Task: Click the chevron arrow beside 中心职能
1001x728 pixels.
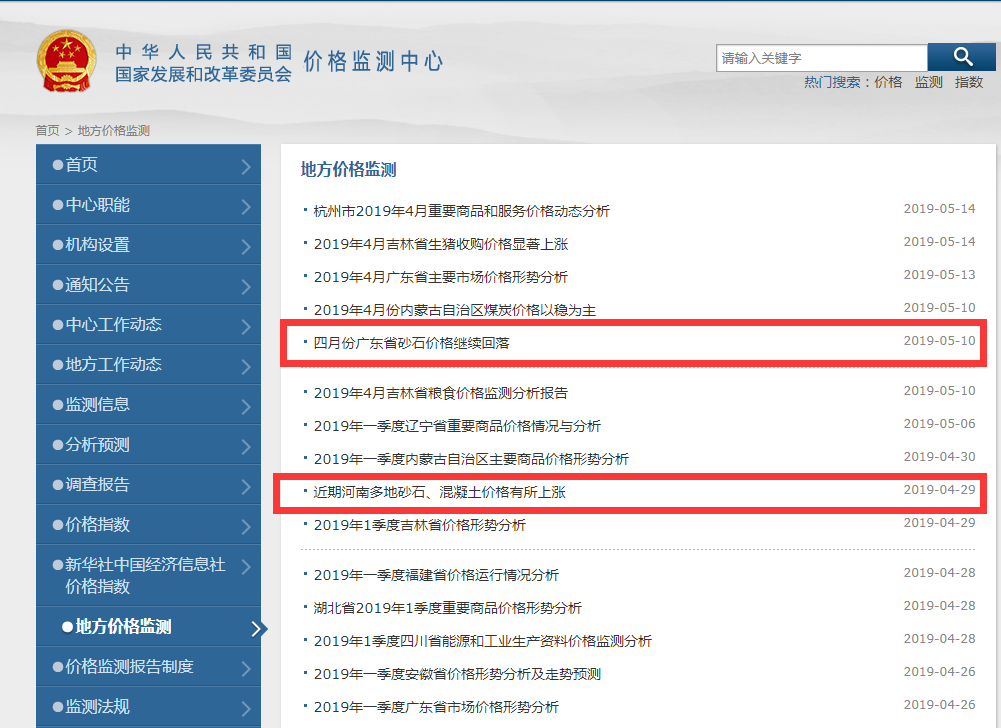Action: click(x=246, y=206)
